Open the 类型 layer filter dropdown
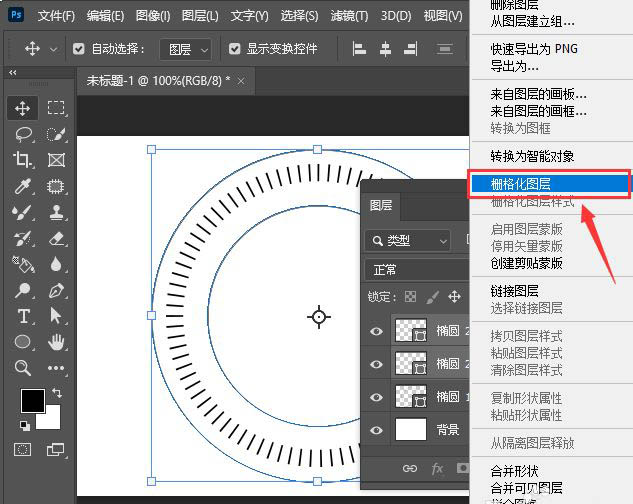 click(408, 240)
